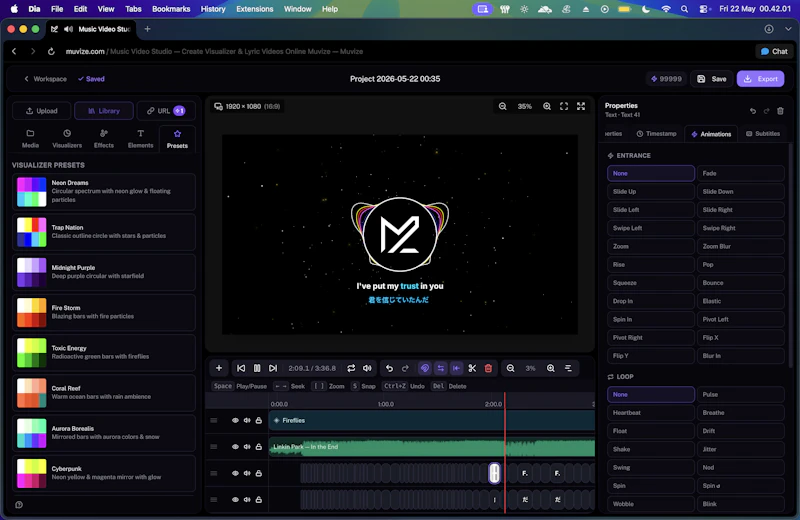Open the Library source button
The width and height of the screenshot is (800, 520).
tap(104, 111)
